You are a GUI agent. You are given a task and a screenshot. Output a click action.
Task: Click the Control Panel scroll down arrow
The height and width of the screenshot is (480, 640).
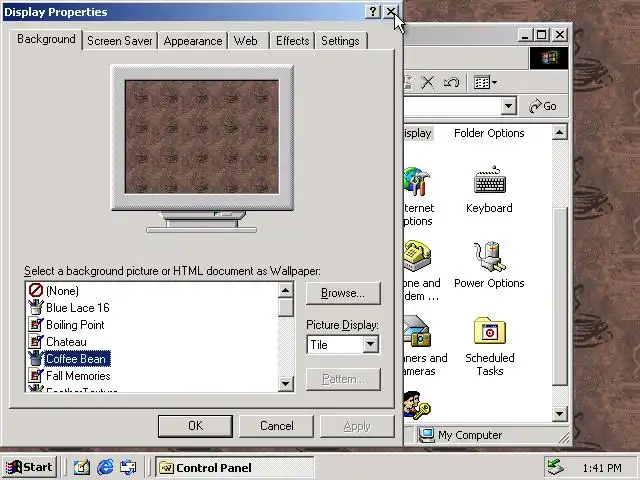559,414
